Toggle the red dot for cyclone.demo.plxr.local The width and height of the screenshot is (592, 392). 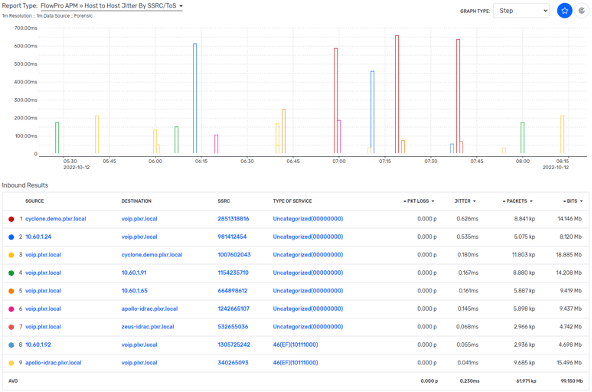11,219
